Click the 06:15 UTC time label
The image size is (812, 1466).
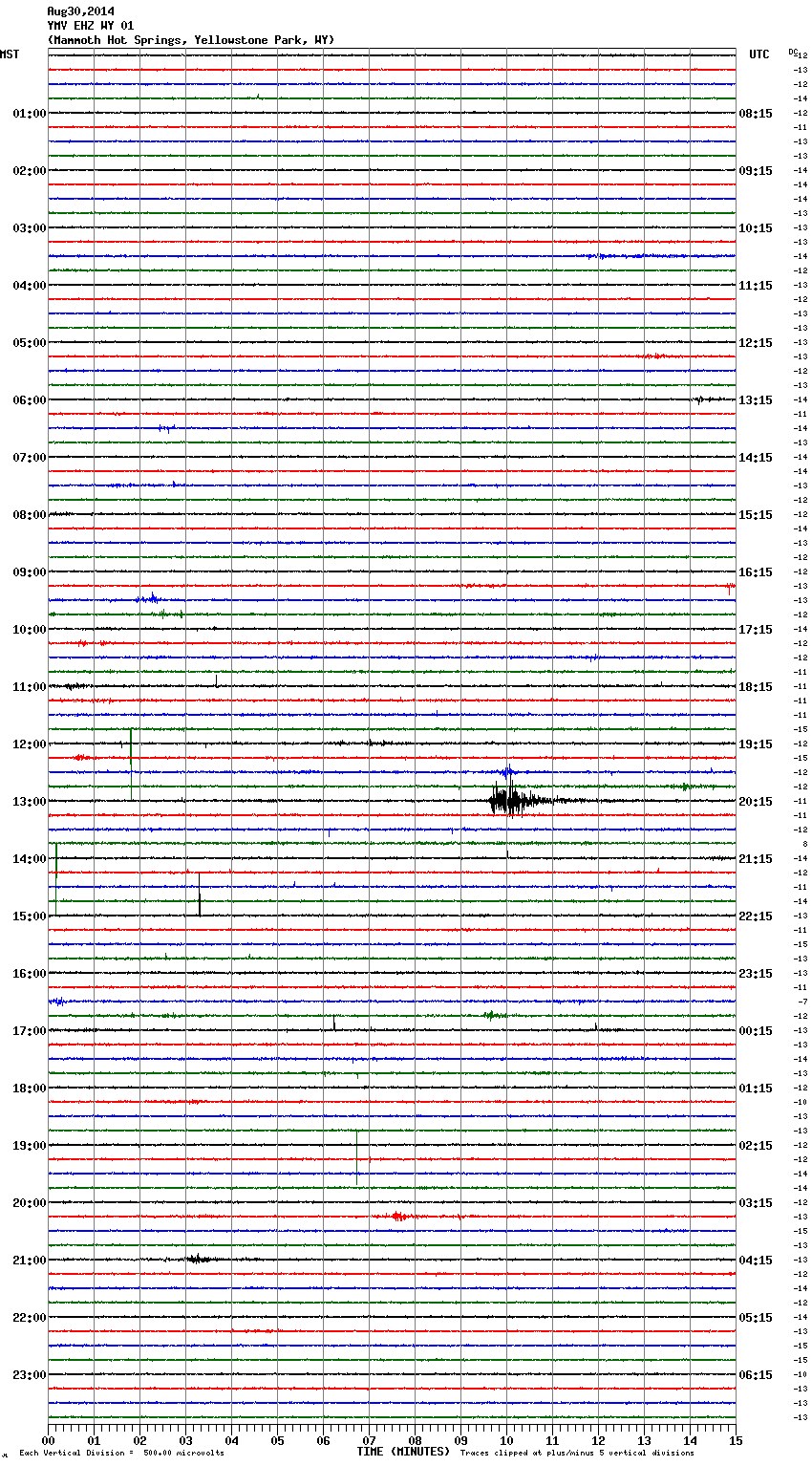pyautogui.click(x=756, y=1374)
